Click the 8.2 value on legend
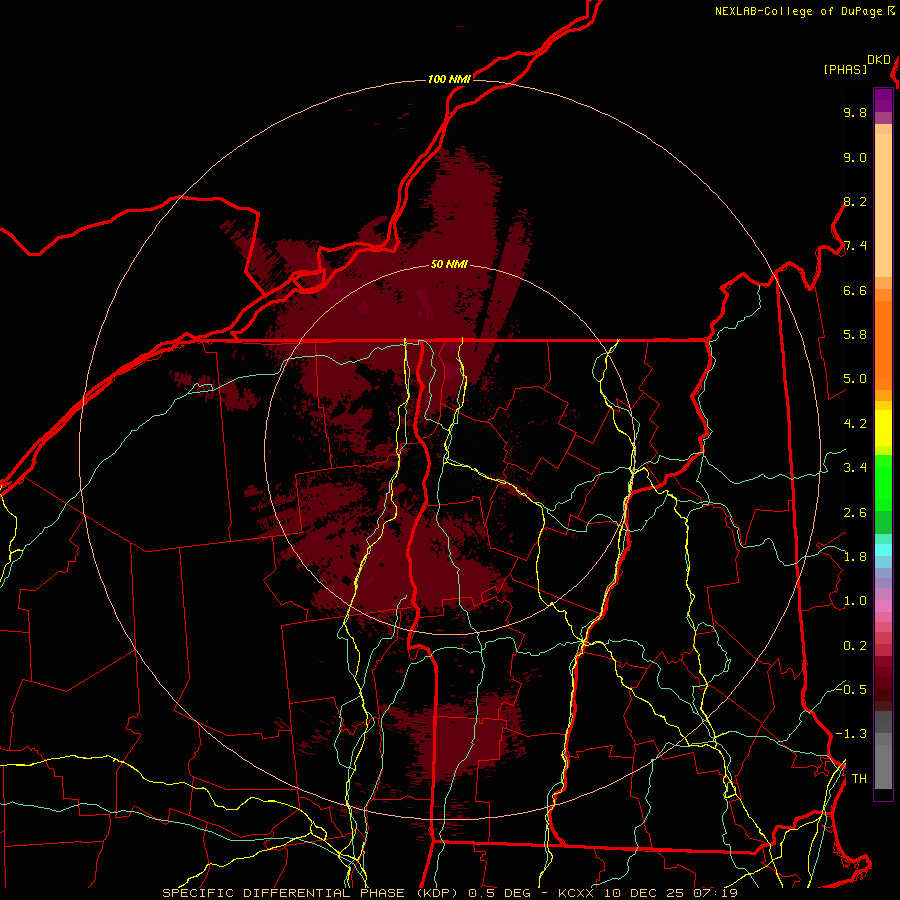The image size is (900, 900). (855, 201)
